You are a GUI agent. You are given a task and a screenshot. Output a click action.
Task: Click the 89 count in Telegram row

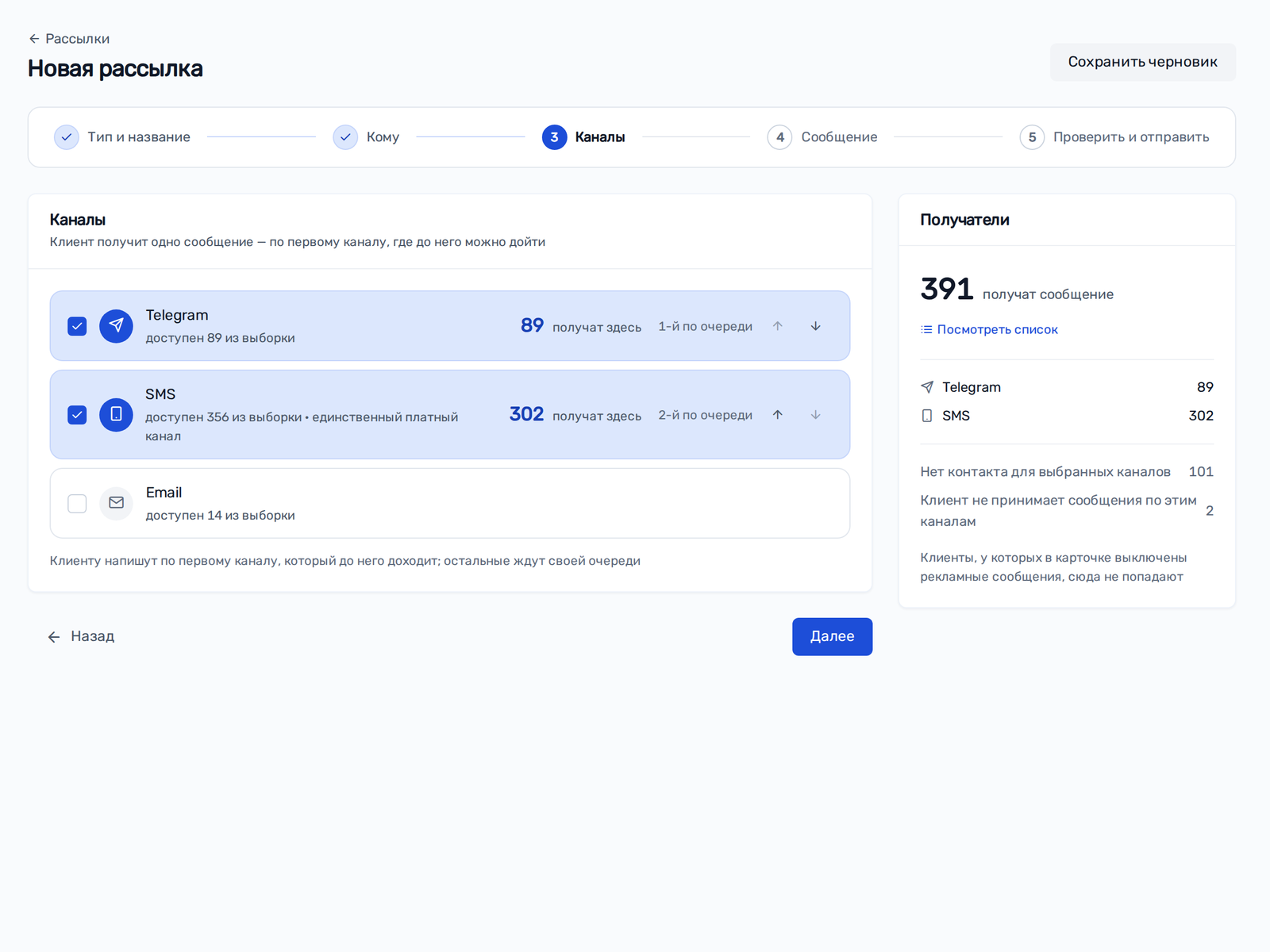[532, 325]
